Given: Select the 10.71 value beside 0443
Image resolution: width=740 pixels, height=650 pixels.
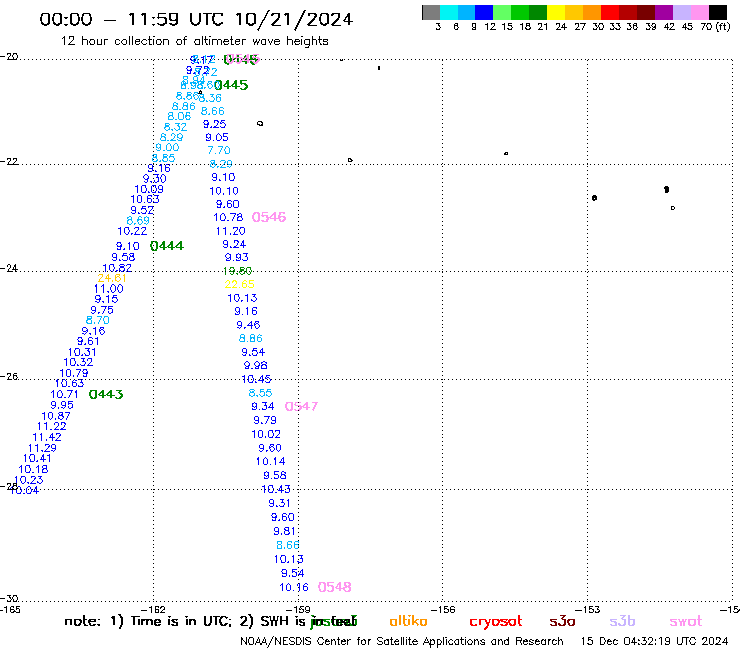Looking at the screenshot, I should pyautogui.click(x=64, y=394).
